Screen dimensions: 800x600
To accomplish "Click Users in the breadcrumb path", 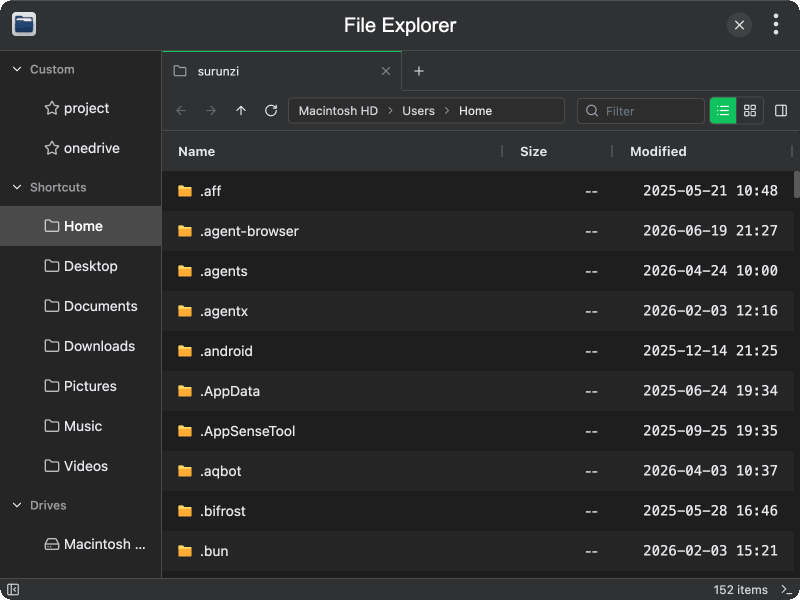I will pyautogui.click(x=418, y=111).
